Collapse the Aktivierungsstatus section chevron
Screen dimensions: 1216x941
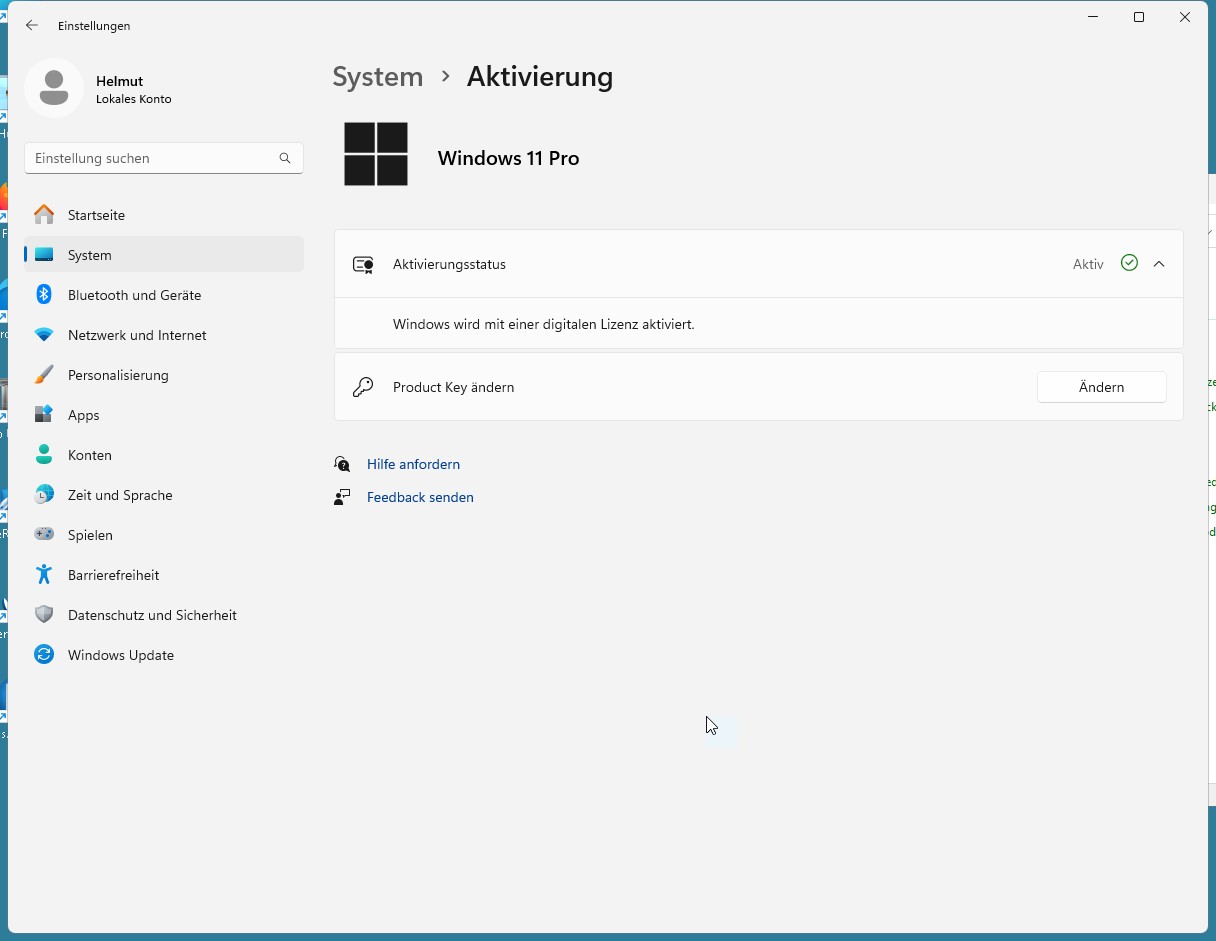tap(1159, 264)
